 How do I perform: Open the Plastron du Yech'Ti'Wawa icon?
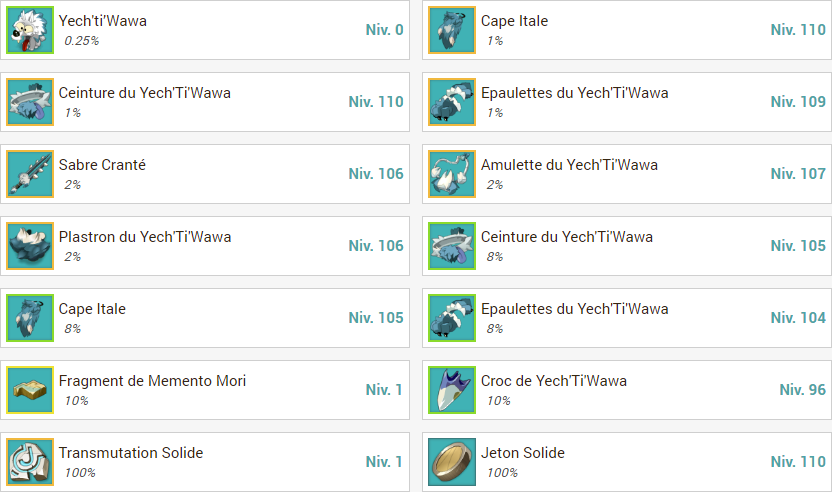coord(30,246)
